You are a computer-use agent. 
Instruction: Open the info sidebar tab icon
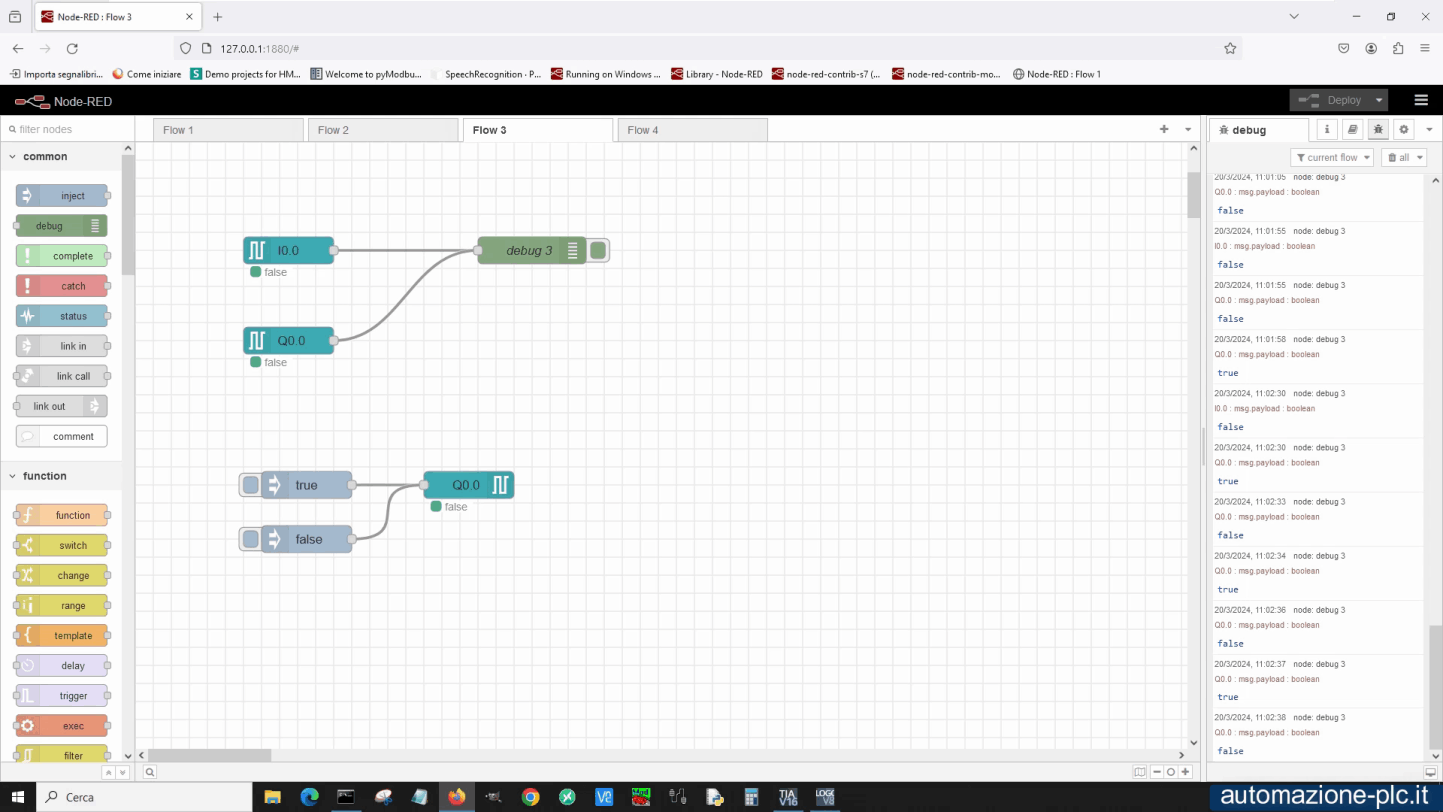click(x=1327, y=129)
